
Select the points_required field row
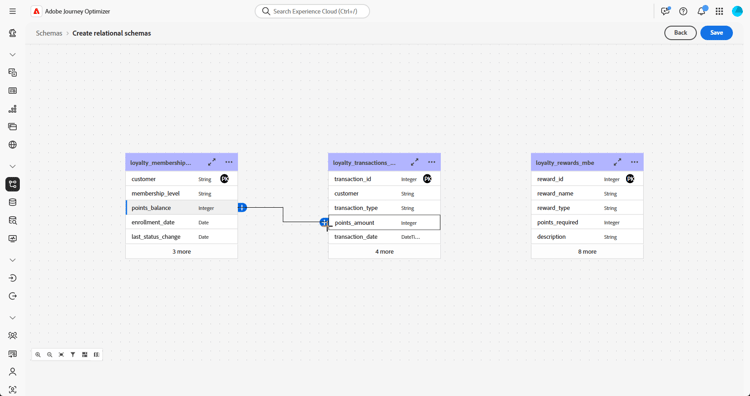587,222
